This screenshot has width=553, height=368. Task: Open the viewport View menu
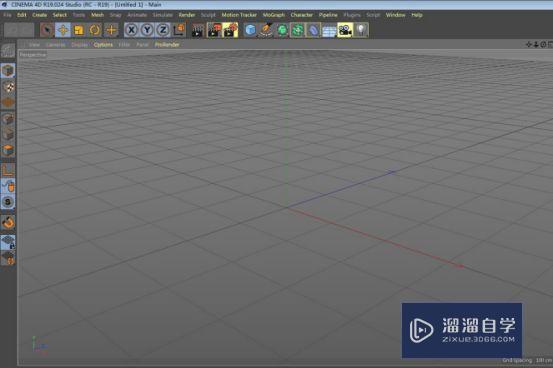coord(34,45)
